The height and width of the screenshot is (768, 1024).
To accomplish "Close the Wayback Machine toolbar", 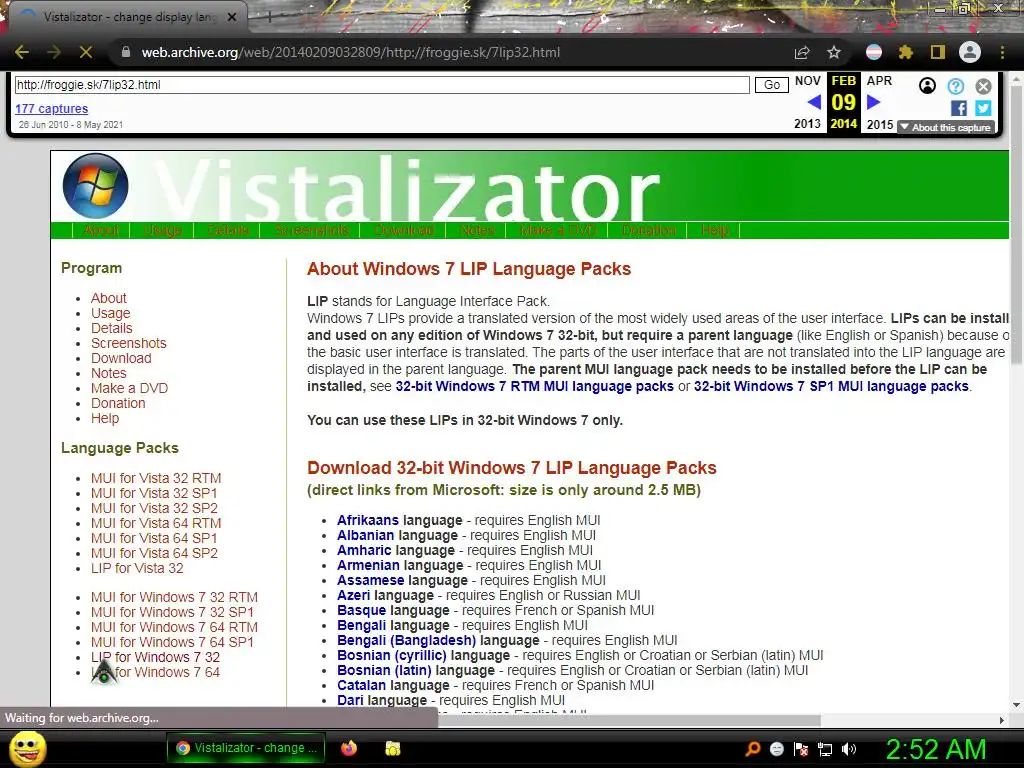I will tap(984, 86).
